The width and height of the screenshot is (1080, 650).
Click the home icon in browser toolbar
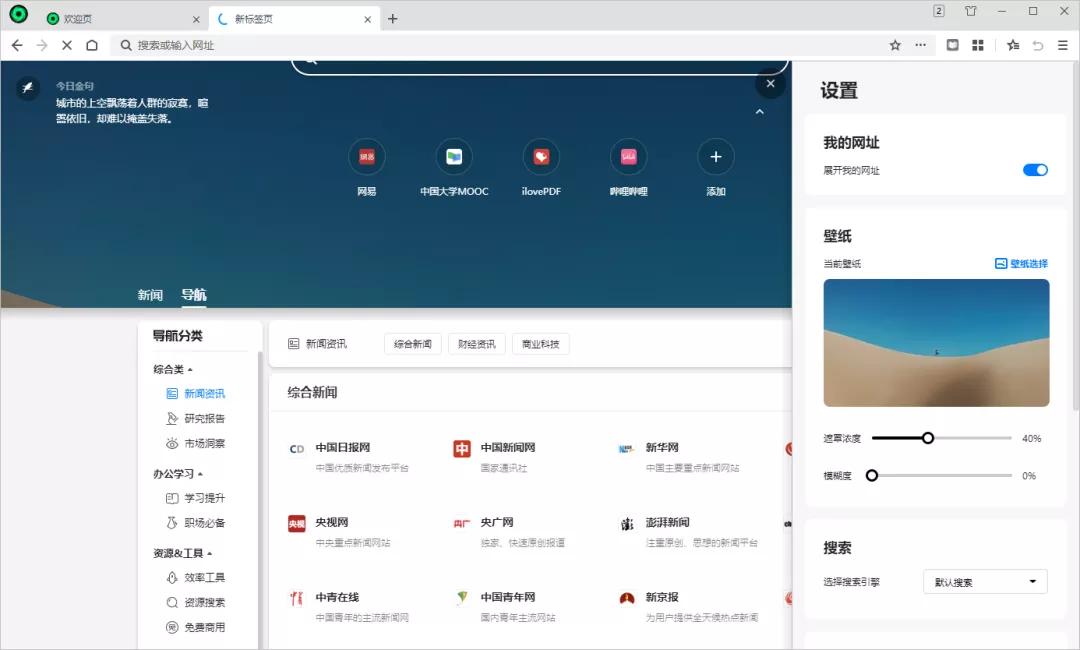click(91, 45)
